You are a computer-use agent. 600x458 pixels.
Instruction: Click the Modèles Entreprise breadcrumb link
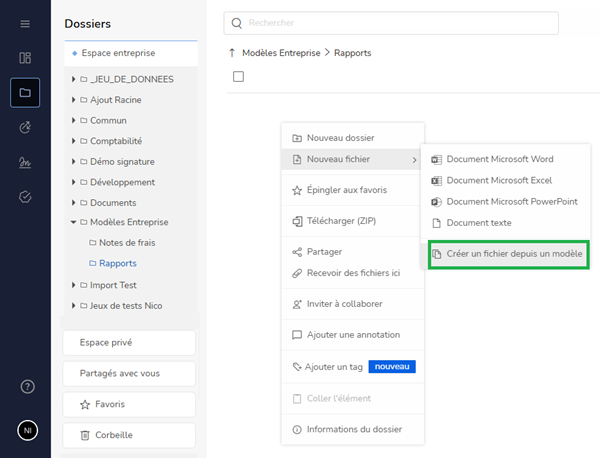click(281, 53)
